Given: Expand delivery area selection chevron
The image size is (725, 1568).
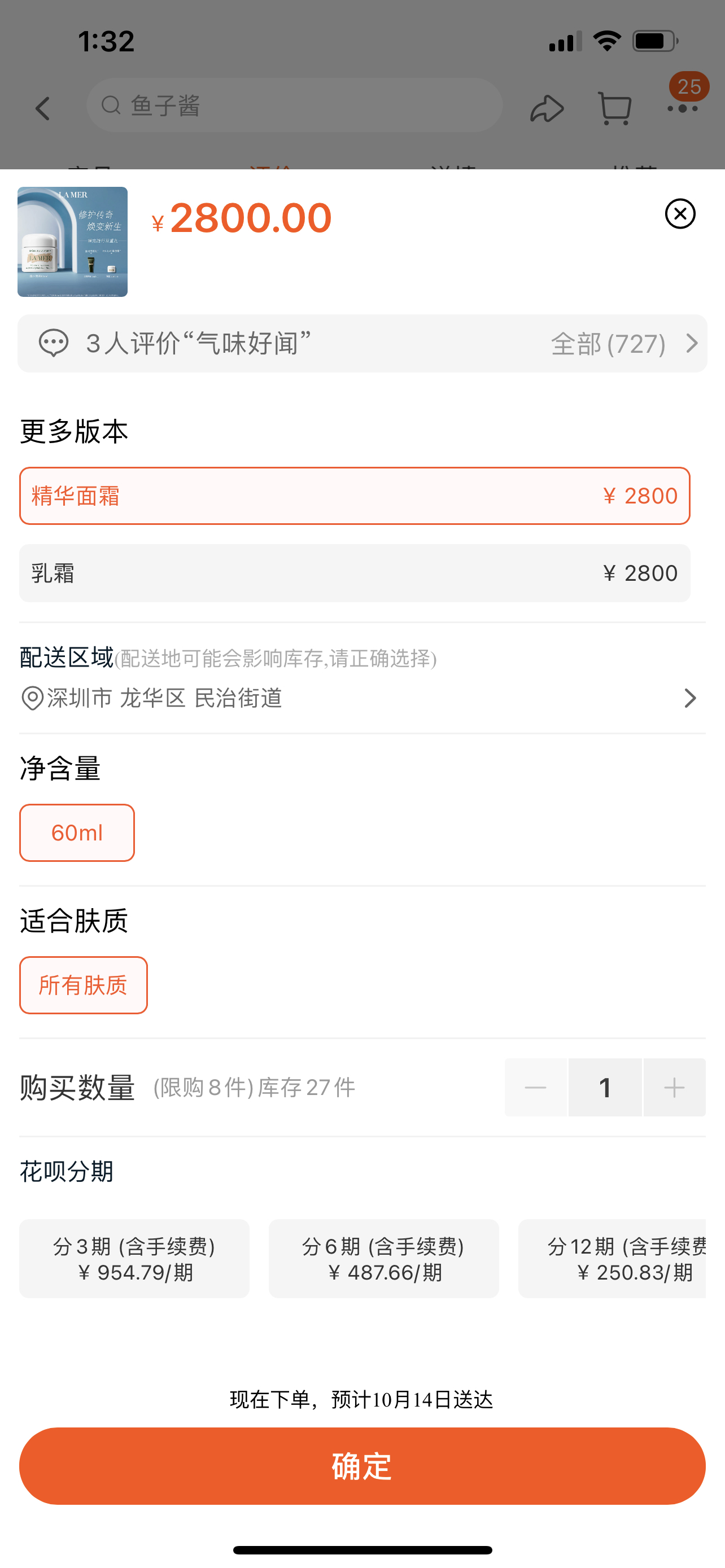Looking at the screenshot, I should (x=689, y=698).
